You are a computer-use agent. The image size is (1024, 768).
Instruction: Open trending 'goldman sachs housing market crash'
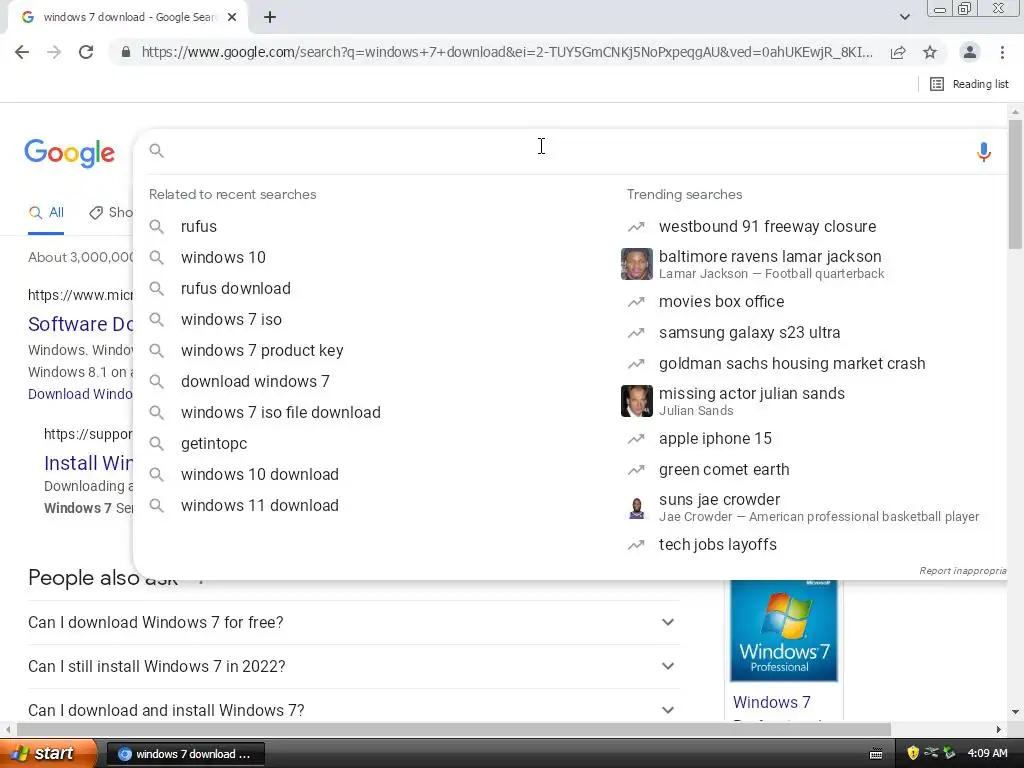(792, 364)
